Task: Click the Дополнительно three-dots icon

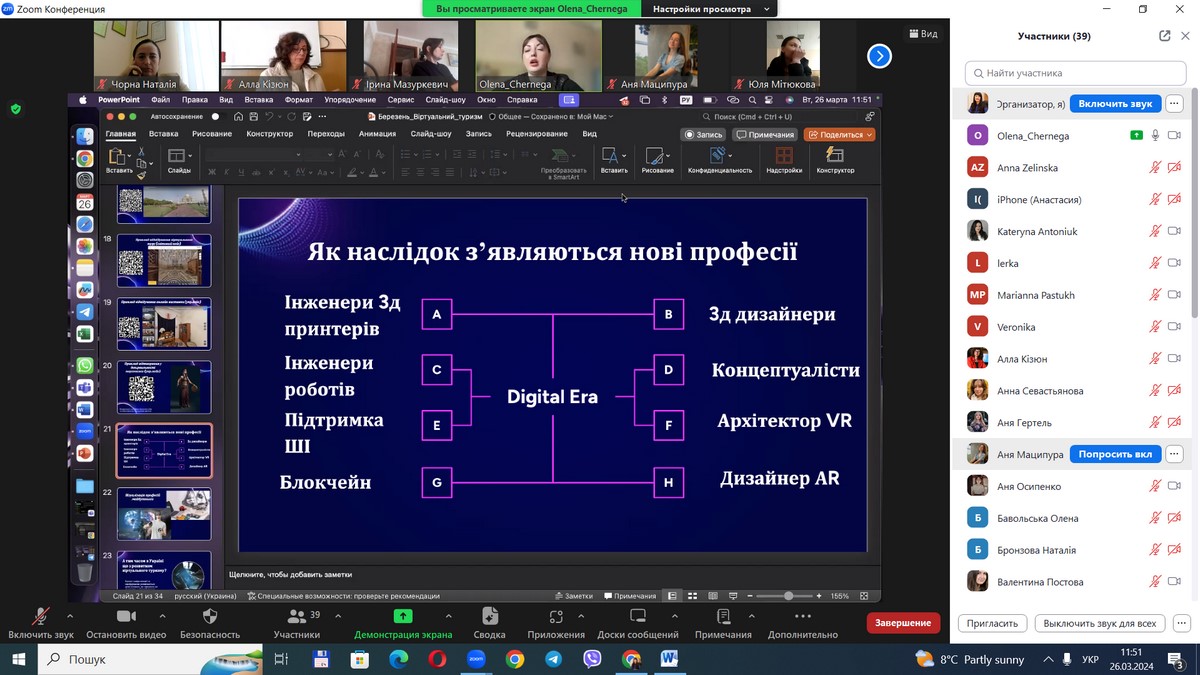Action: point(802,617)
